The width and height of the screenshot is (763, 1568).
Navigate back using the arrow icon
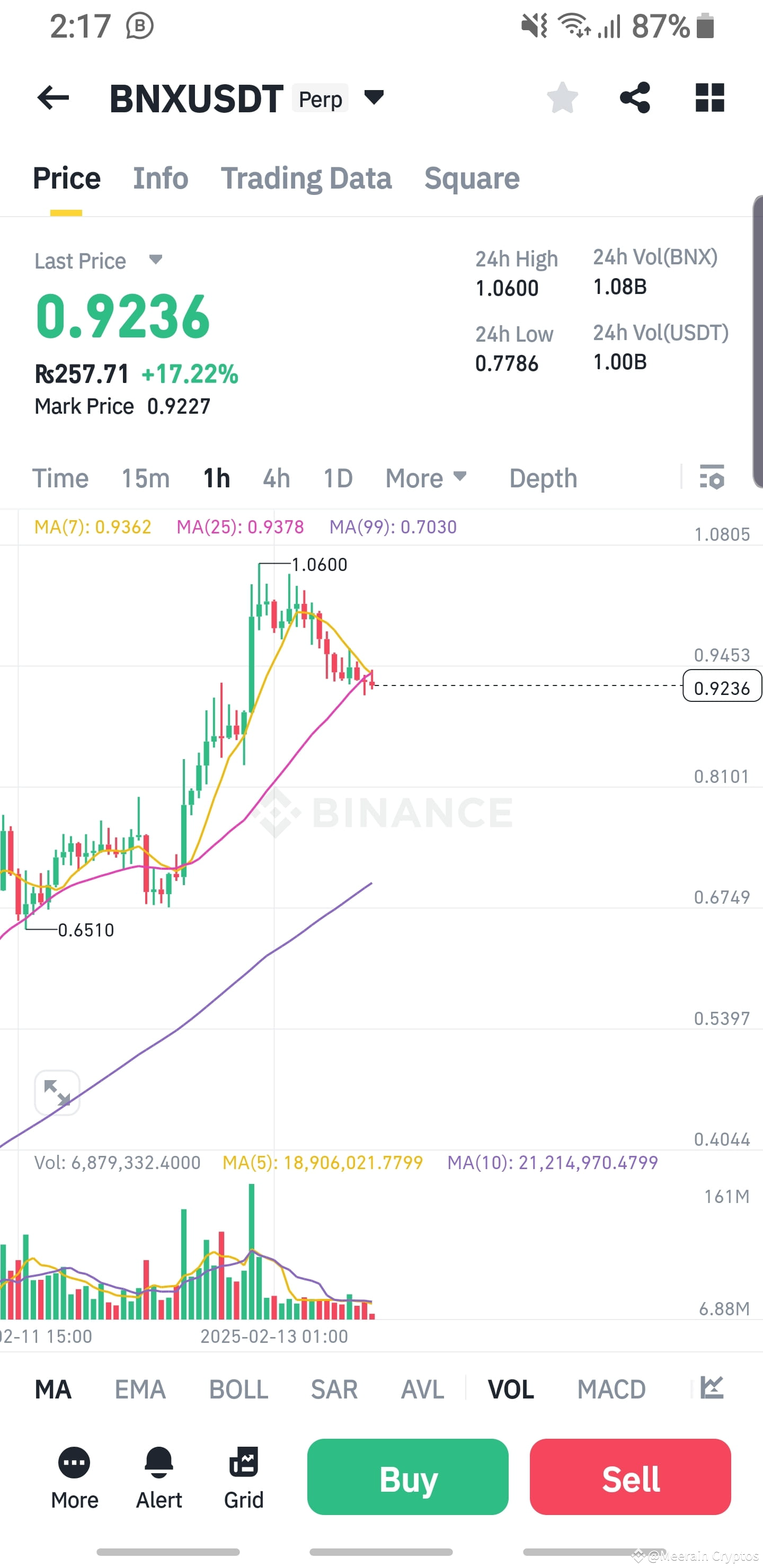[52, 98]
